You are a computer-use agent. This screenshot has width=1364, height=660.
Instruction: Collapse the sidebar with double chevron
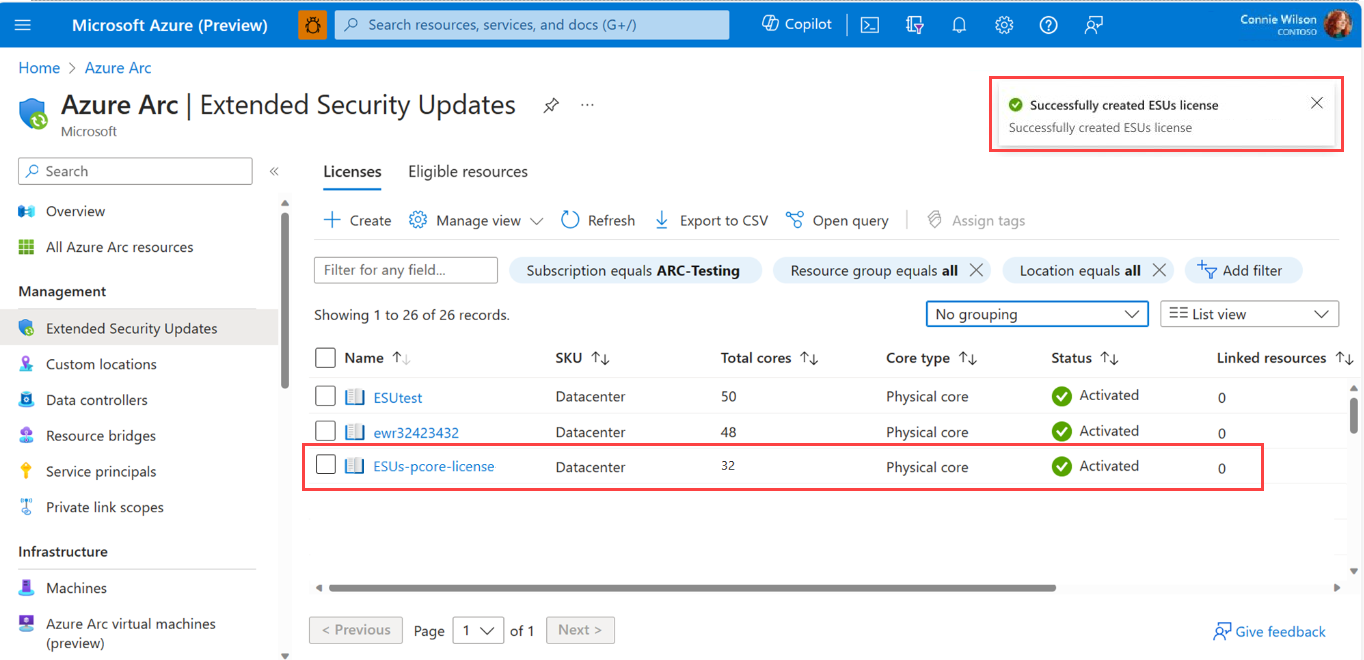pyautogui.click(x=274, y=171)
